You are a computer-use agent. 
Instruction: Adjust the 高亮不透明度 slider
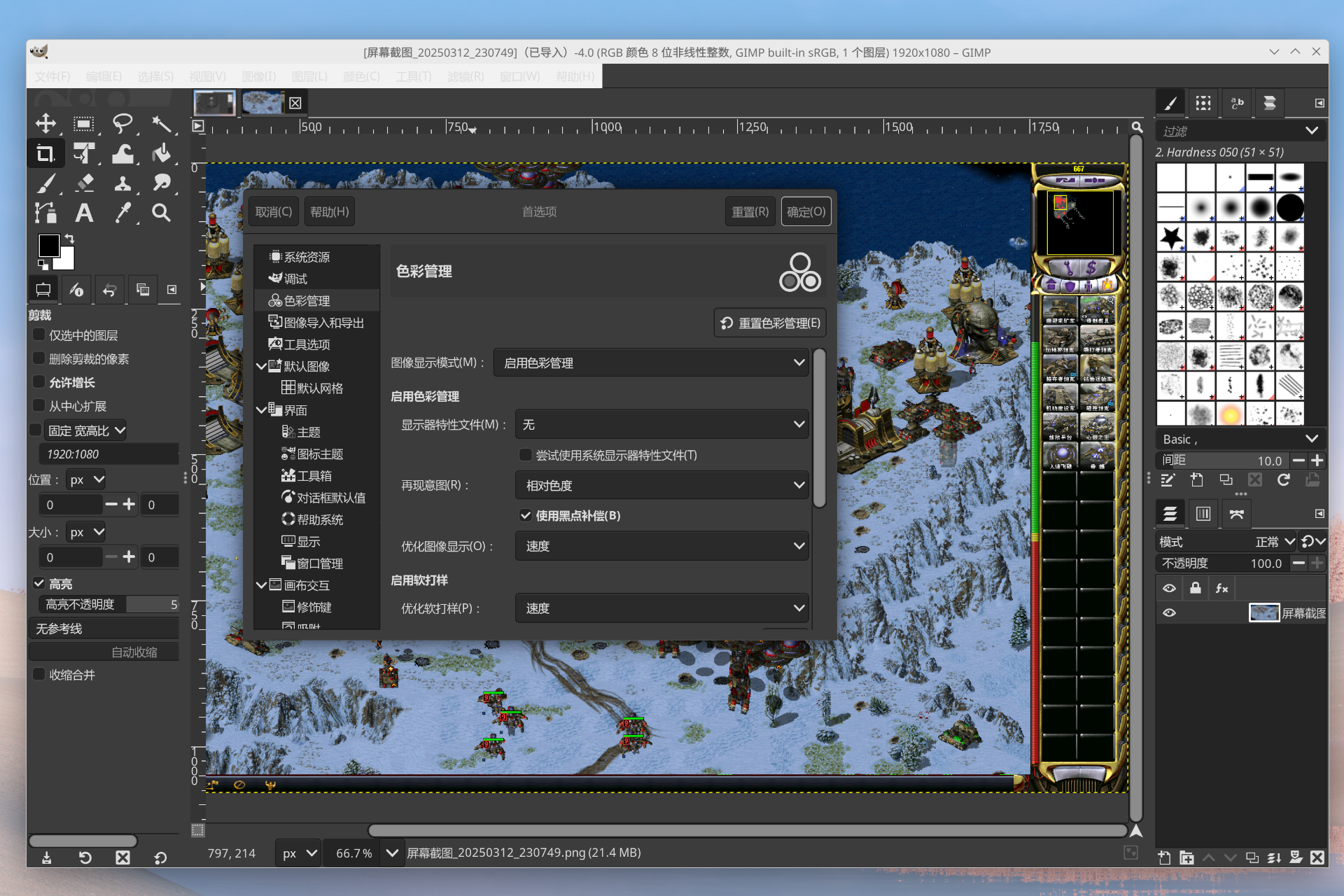click(109, 604)
